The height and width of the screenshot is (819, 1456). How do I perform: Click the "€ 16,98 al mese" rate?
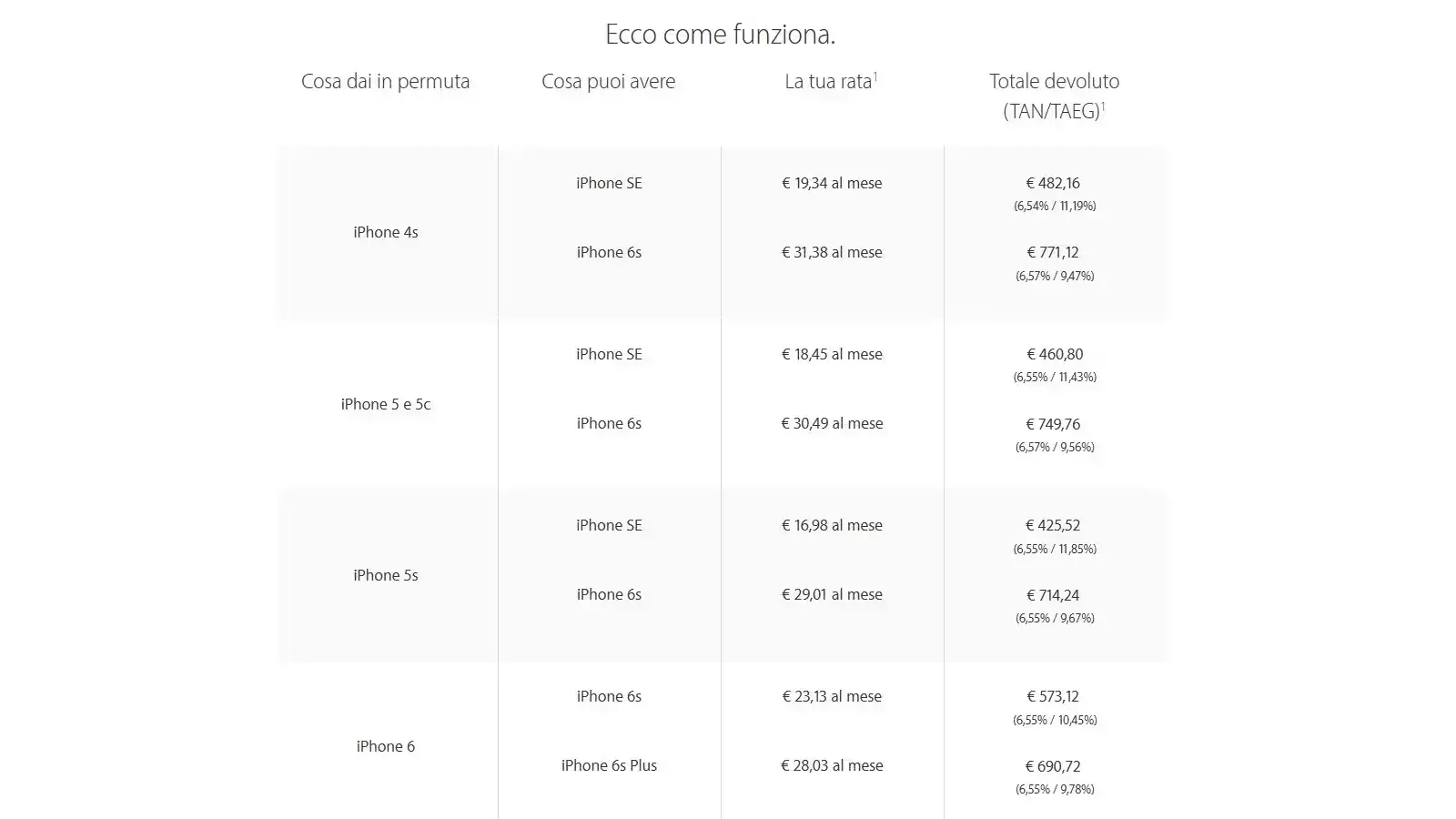(832, 525)
